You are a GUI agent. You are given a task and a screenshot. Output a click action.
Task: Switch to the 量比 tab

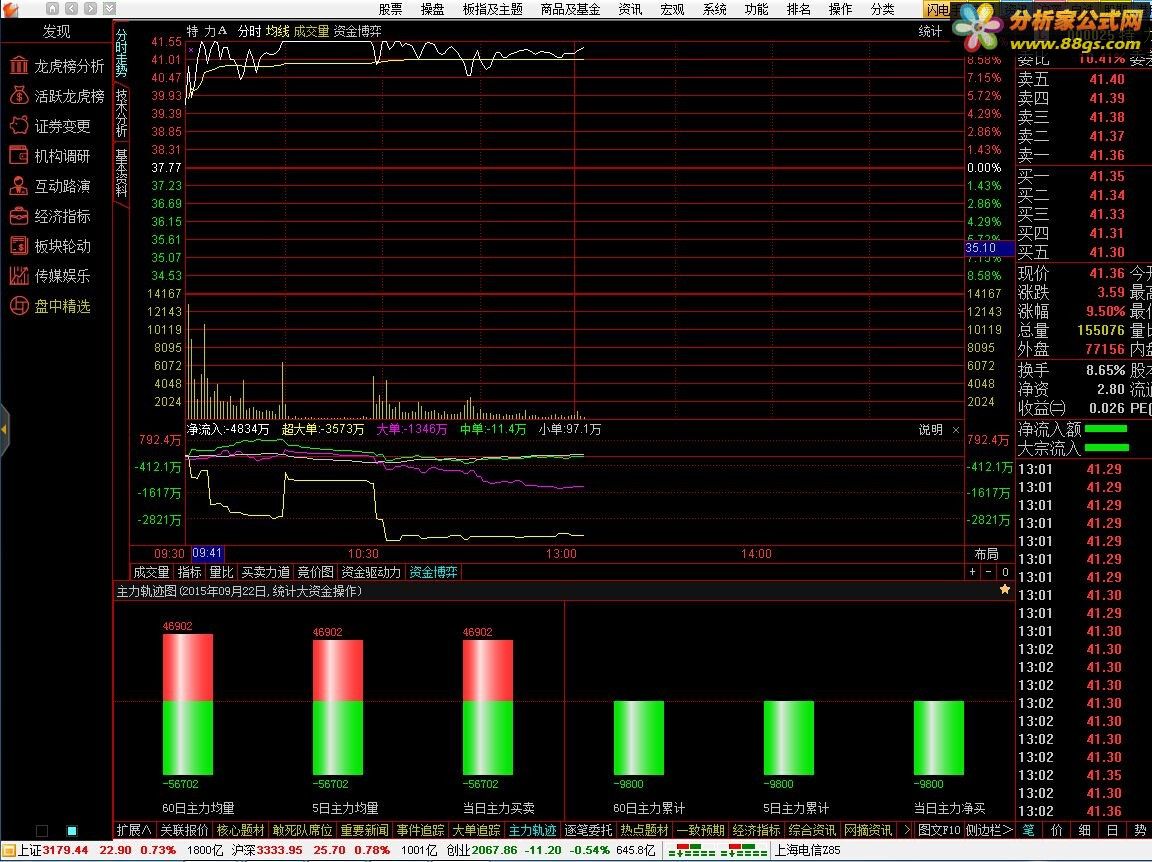(x=221, y=572)
